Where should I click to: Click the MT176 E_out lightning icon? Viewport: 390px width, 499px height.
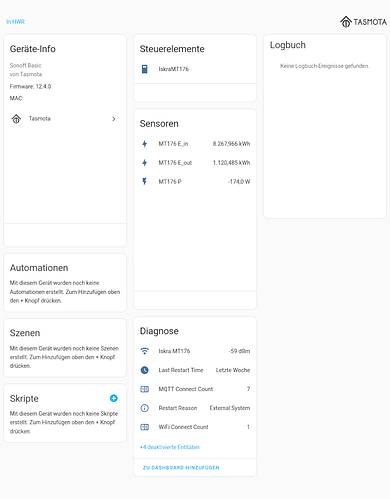(x=145, y=163)
